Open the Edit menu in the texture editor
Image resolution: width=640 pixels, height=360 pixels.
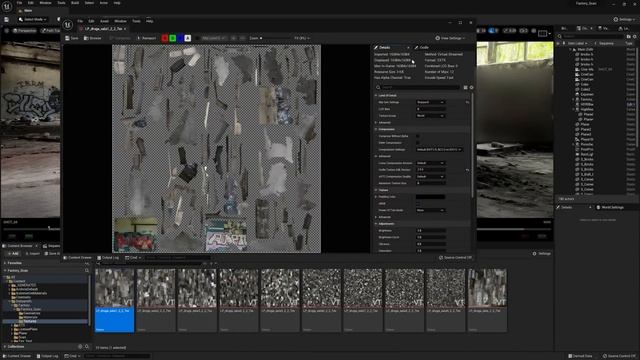tap(91, 21)
